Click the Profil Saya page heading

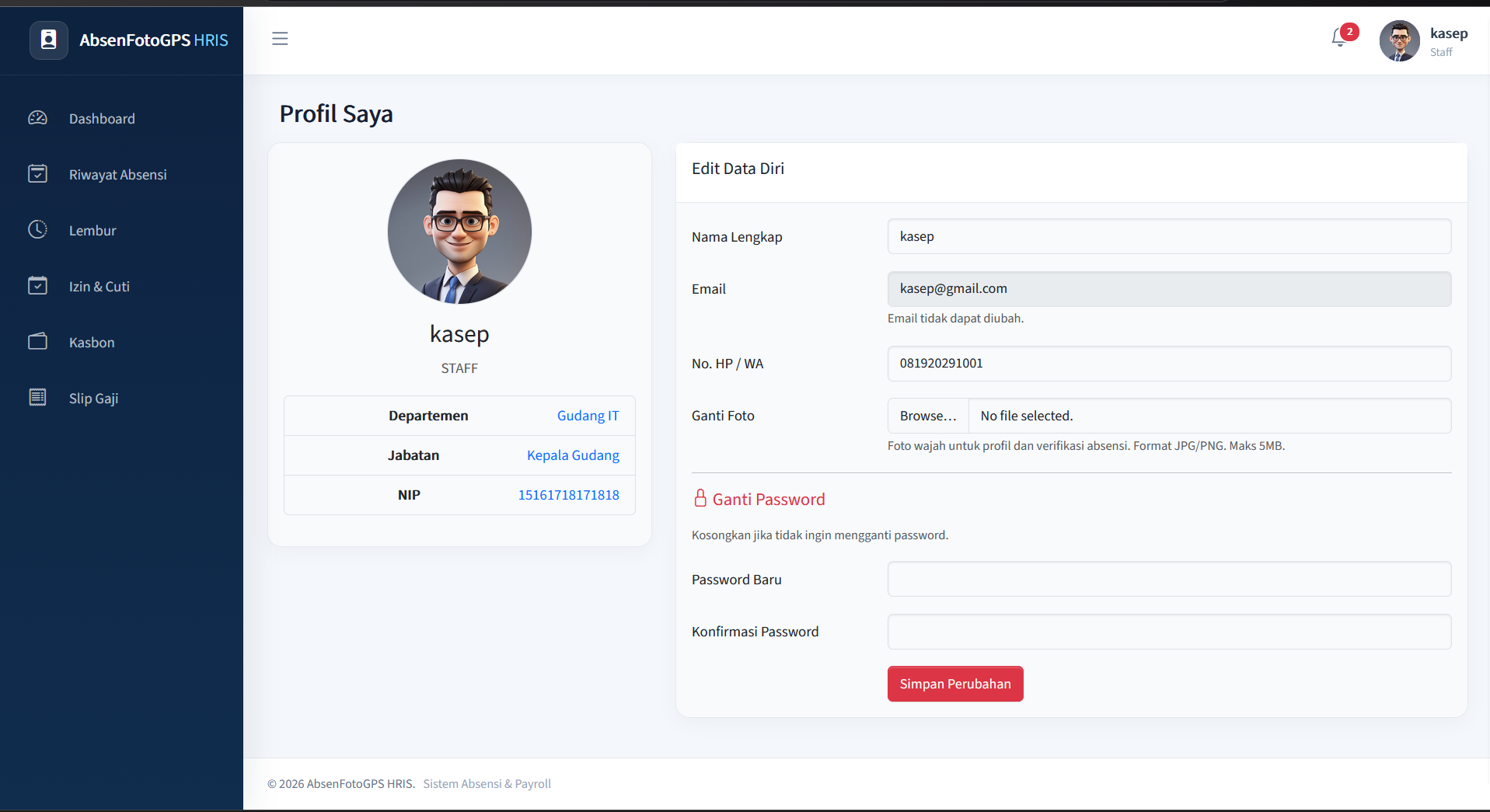(x=336, y=114)
